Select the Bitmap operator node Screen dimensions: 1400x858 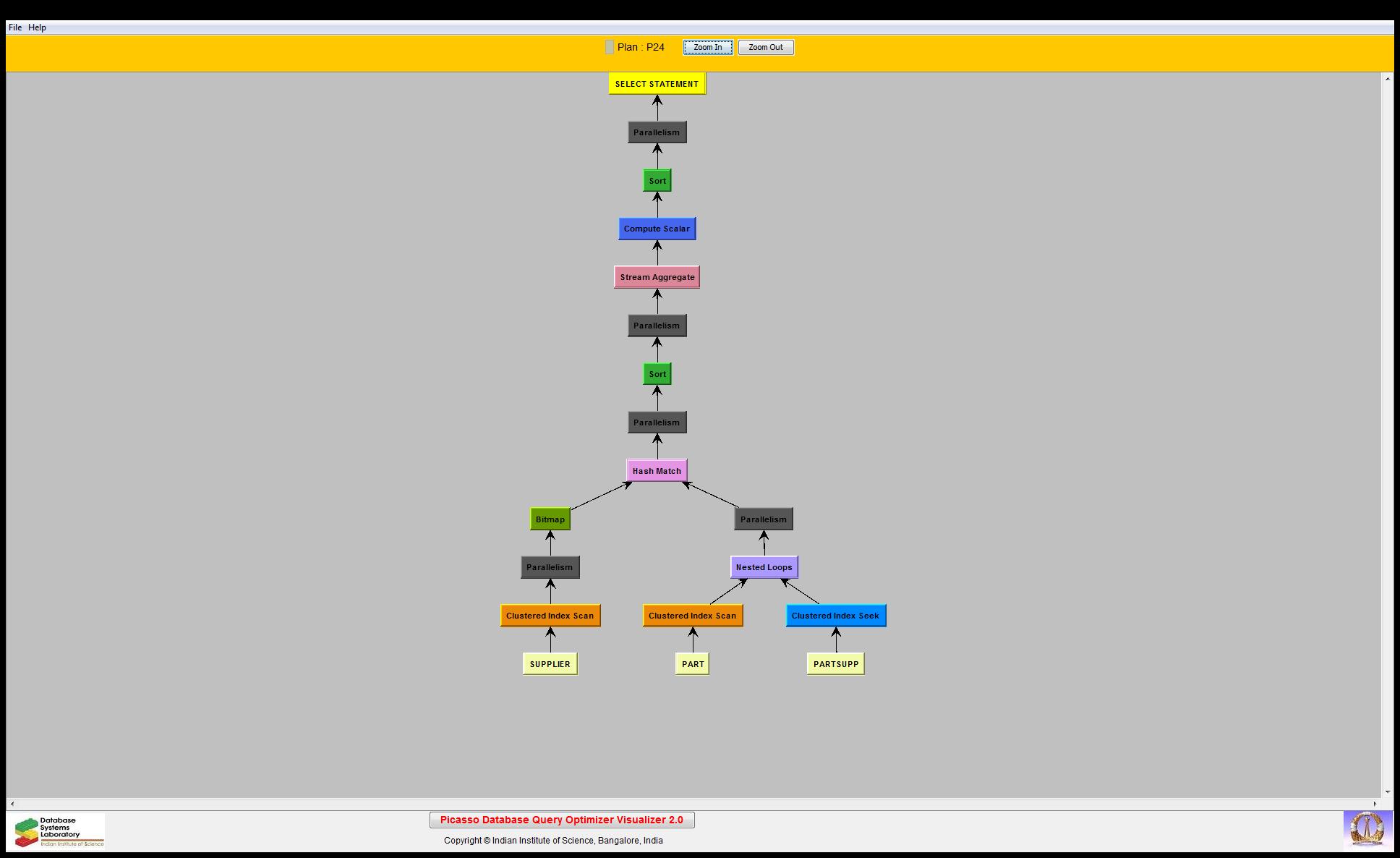coord(550,519)
